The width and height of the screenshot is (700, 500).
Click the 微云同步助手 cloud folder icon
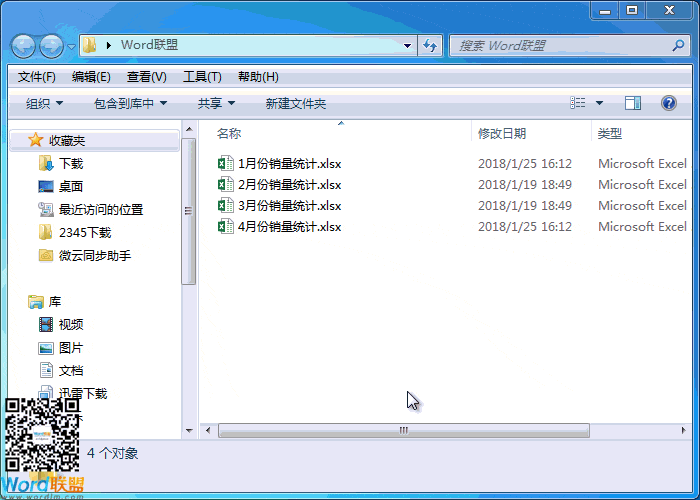[46, 255]
